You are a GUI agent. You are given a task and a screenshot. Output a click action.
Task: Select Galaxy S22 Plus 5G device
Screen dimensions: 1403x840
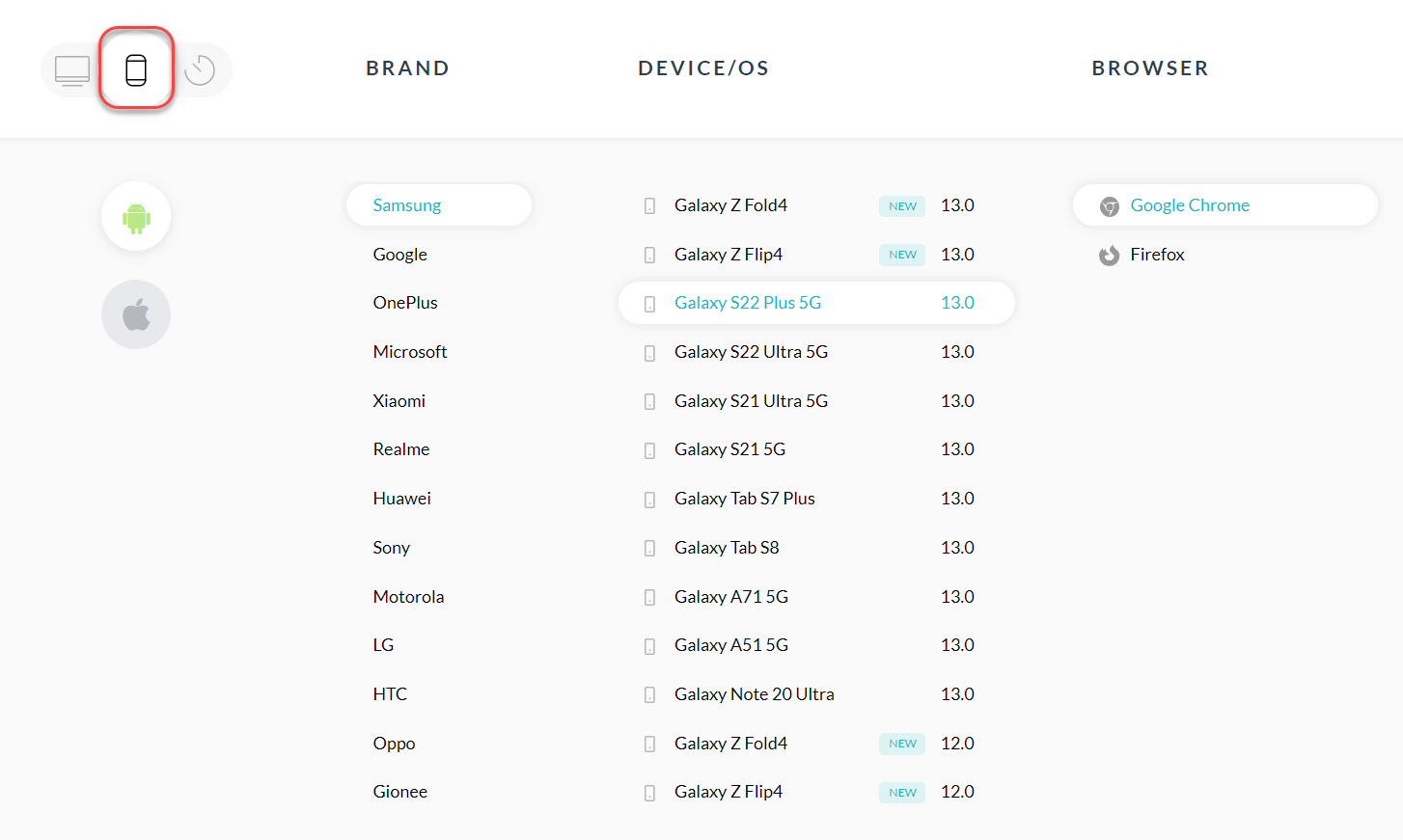(x=748, y=303)
